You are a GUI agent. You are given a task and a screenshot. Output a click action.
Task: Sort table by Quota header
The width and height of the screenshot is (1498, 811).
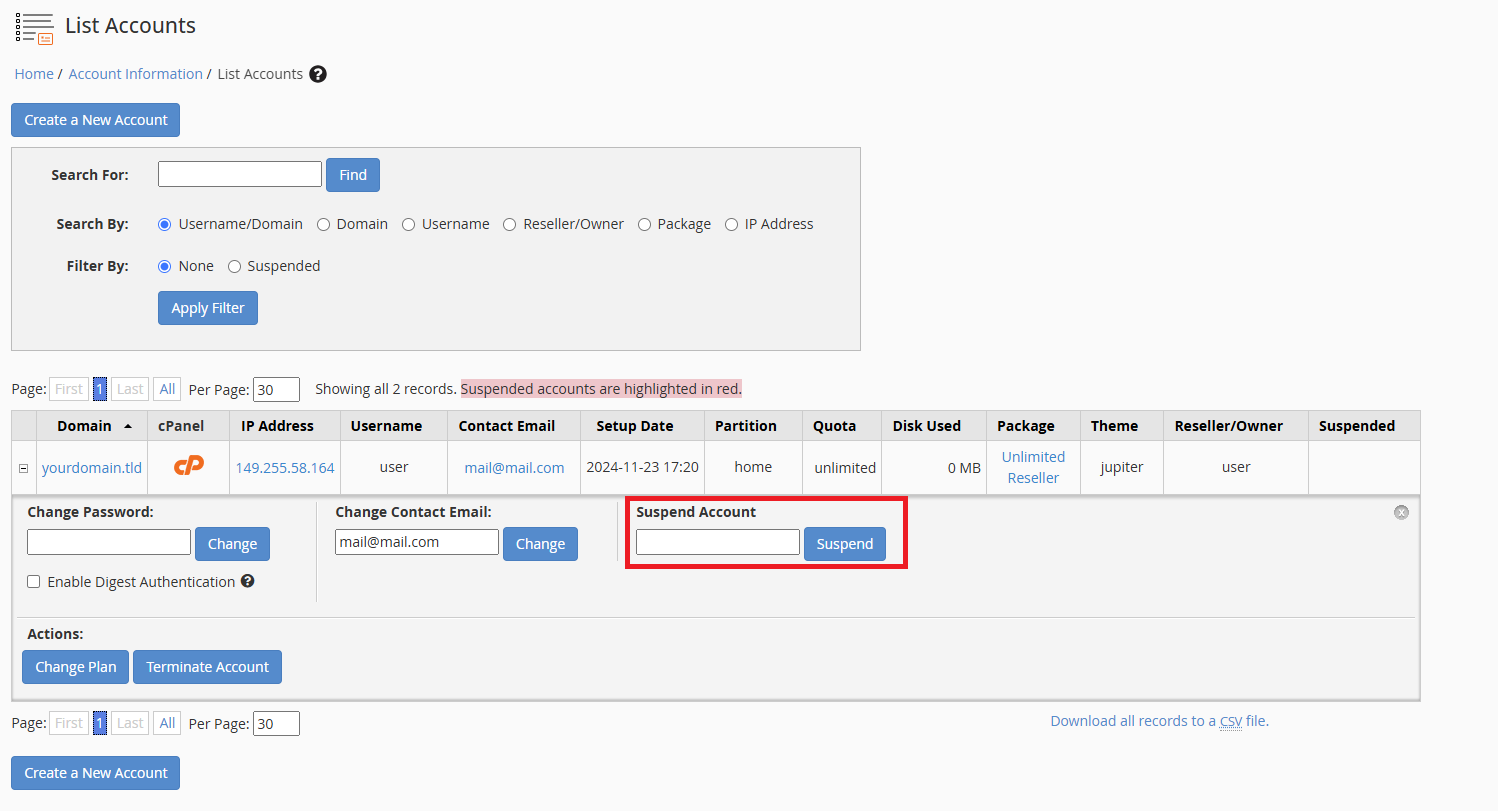pos(835,426)
